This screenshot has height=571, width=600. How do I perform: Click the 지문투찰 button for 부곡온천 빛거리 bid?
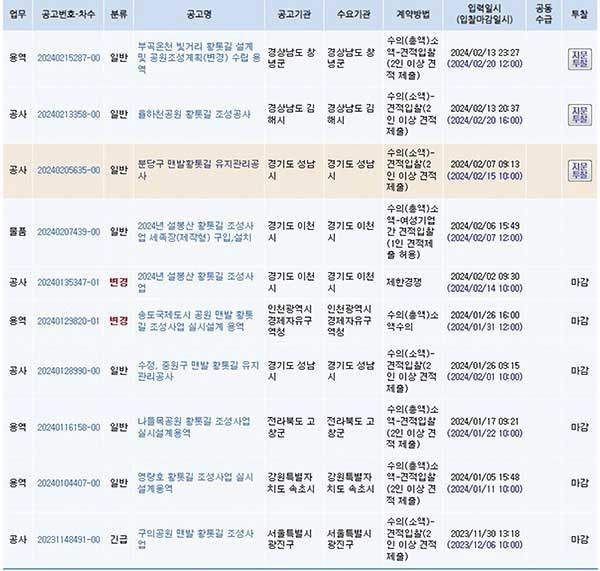tap(579, 59)
